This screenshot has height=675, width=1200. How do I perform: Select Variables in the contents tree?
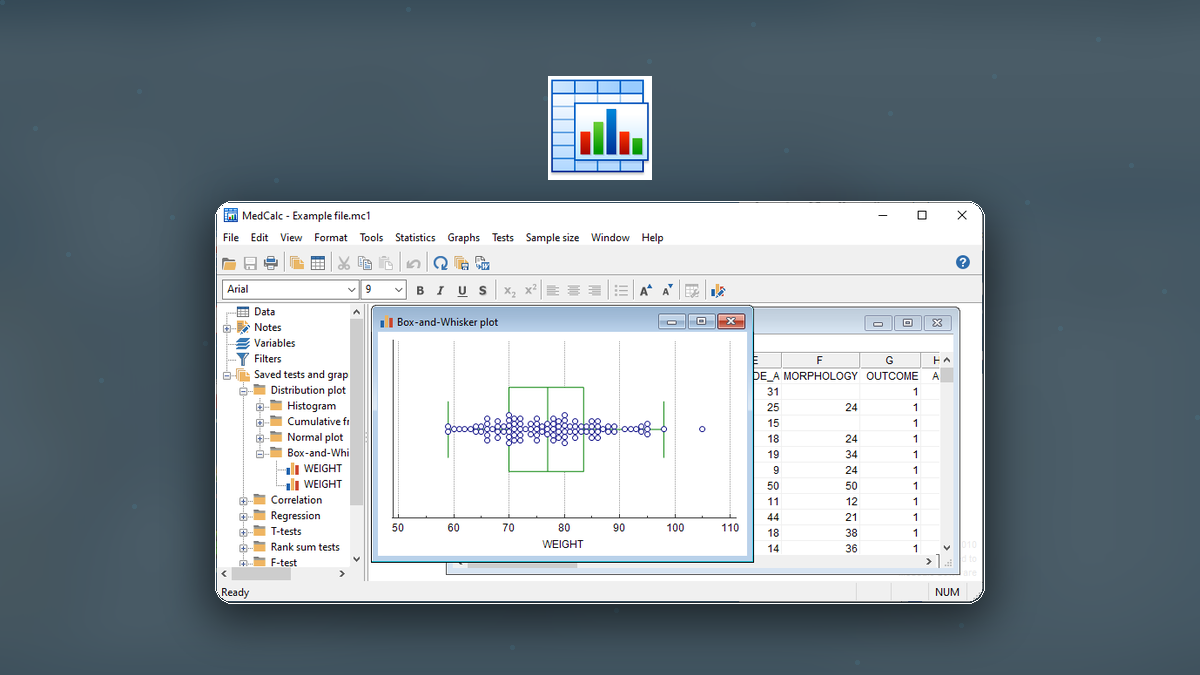click(274, 343)
